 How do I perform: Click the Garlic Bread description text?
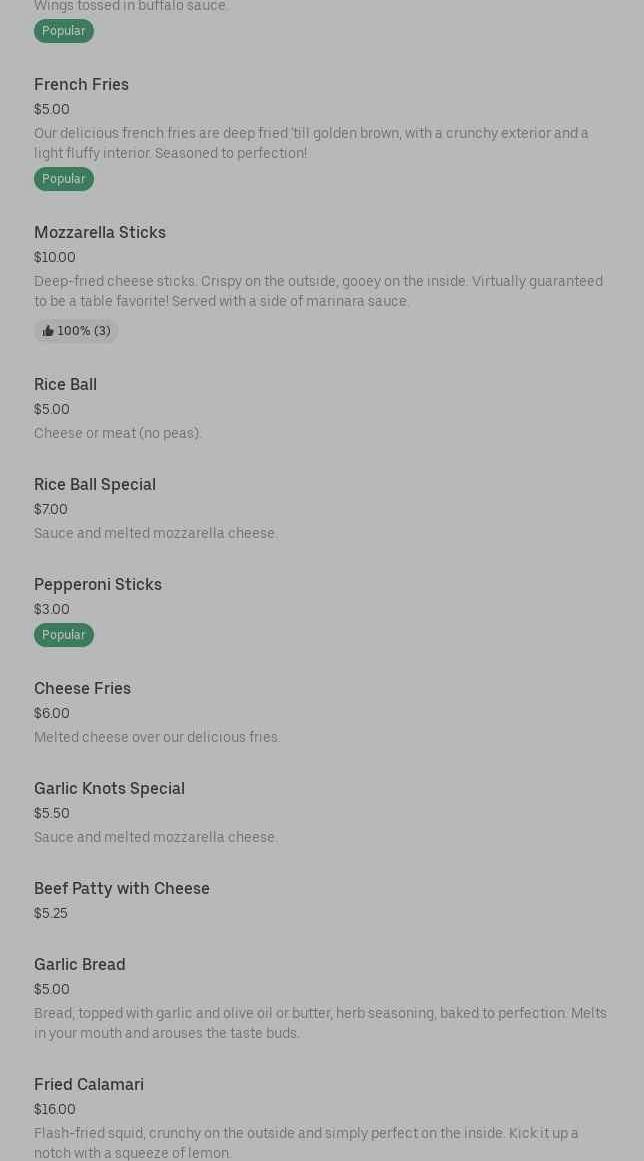(x=320, y=1023)
